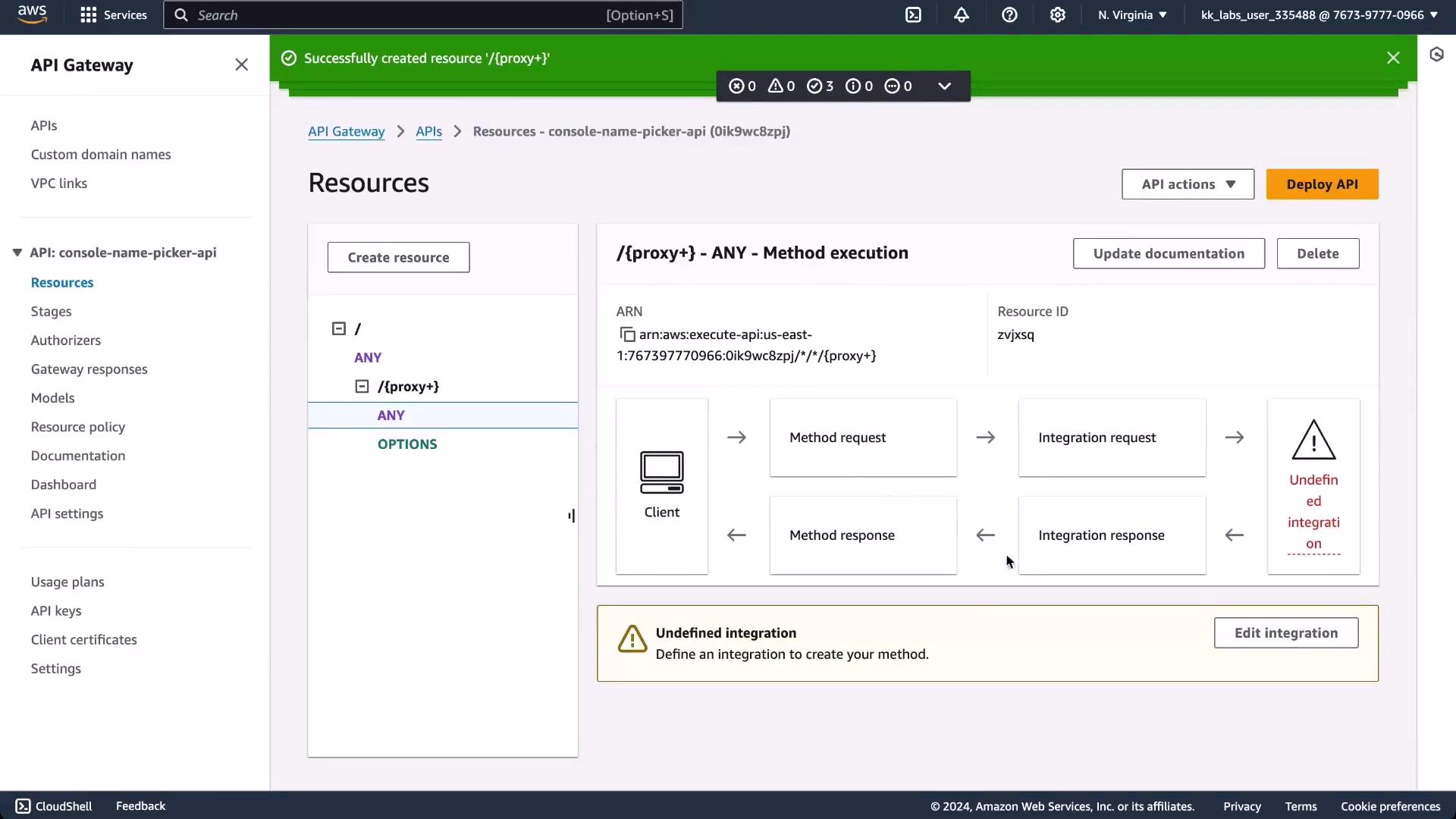Open the Resources sidebar item
This screenshot has width=1456, height=819.
tap(62, 283)
